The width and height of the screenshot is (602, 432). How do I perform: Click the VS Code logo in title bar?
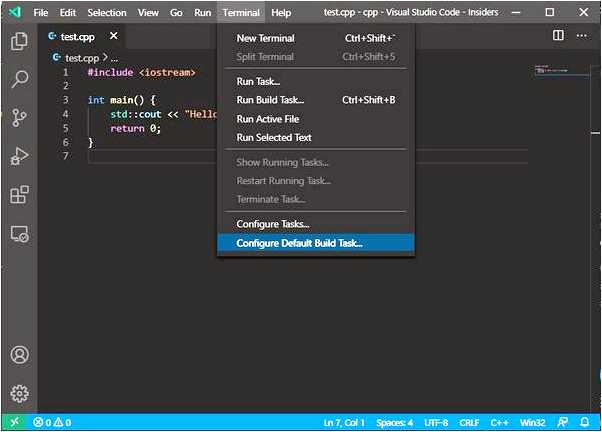(15, 12)
